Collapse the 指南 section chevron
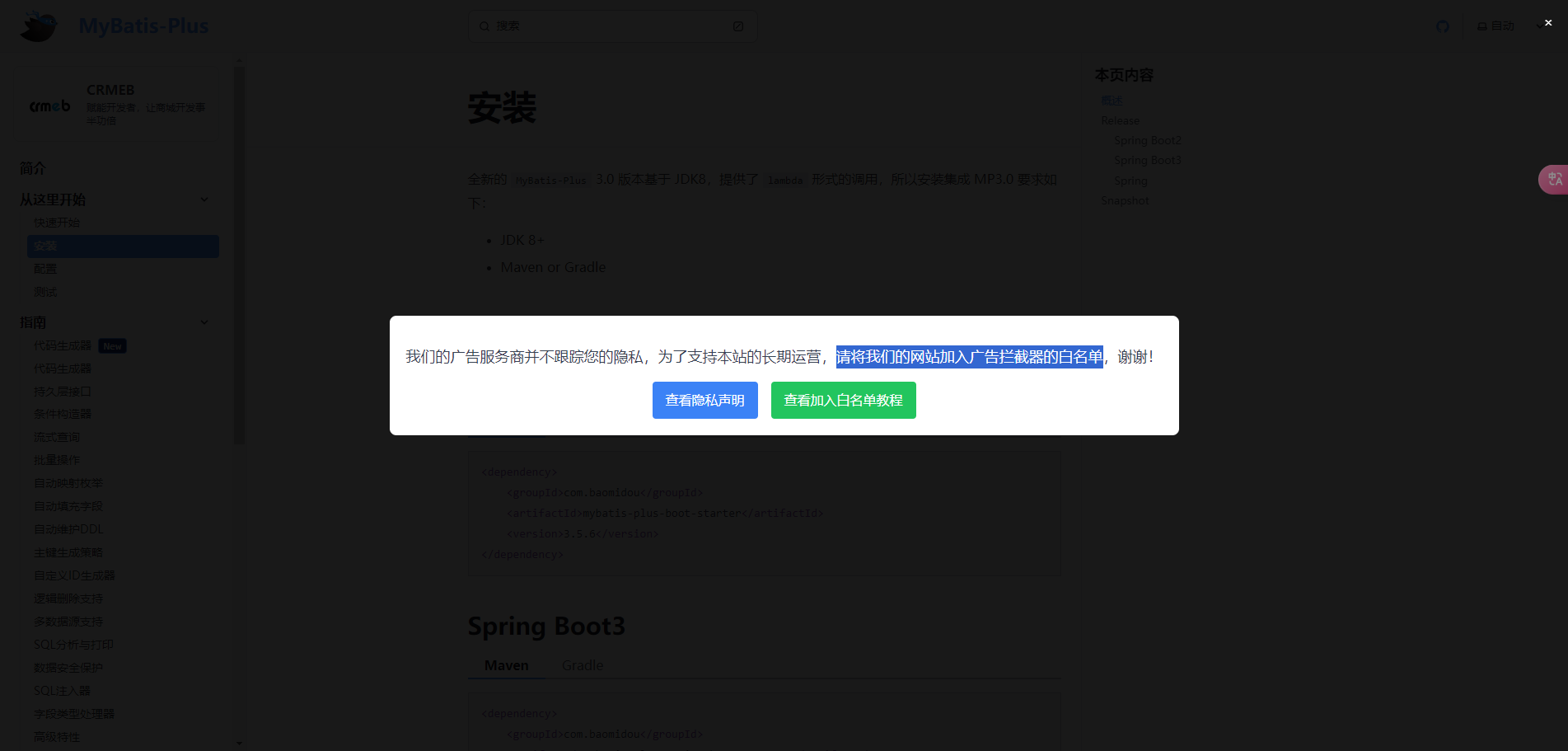This screenshot has height=751, width=1568. pos(204,322)
